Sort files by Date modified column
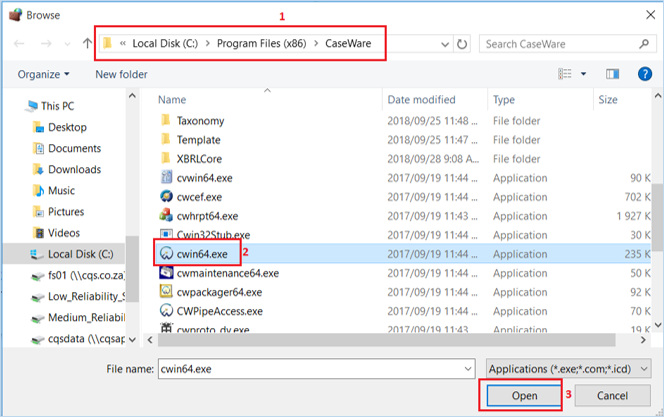The height and width of the screenshot is (417, 664). pyautogui.click(x=422, y=100)
